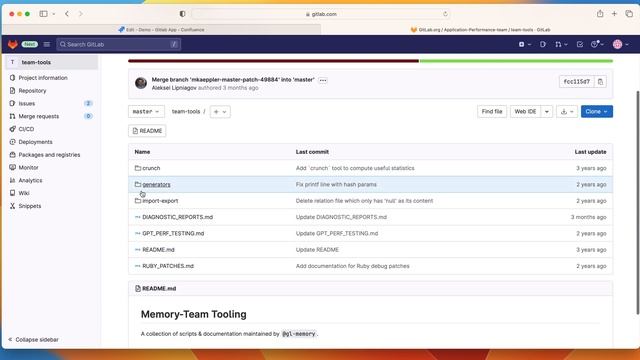Viewport: 640px width, 360px height.
Task: Open Project information in sidebar
Action: click(x=43, y=78)
